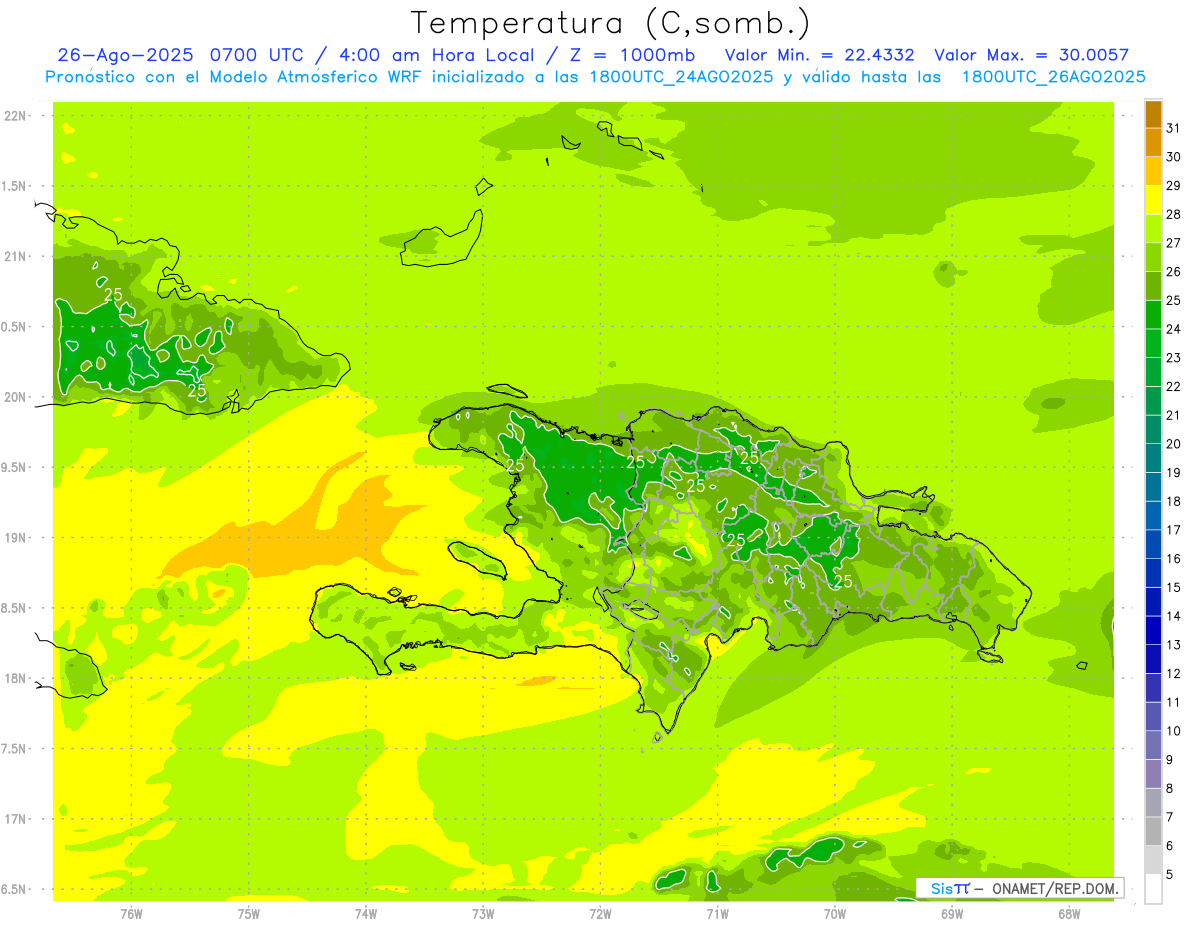This screenshot has height=927, width=1200.
Task: Click the title "Temperatura (C,somb.)"
Action: pos(611,24)
